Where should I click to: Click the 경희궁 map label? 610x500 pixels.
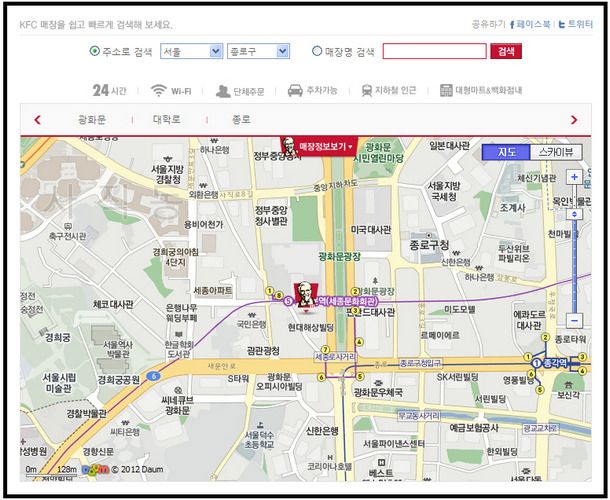click(58, 337)
